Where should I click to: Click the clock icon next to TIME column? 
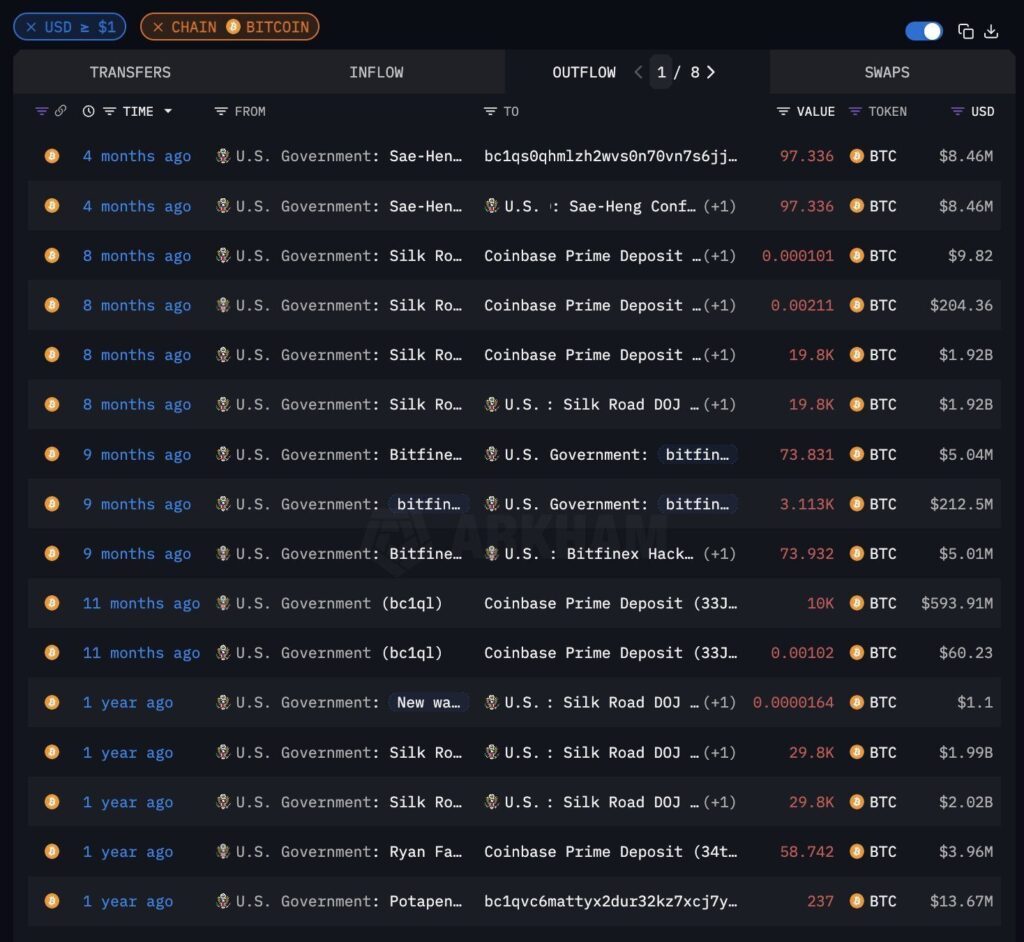click(86, 111)
